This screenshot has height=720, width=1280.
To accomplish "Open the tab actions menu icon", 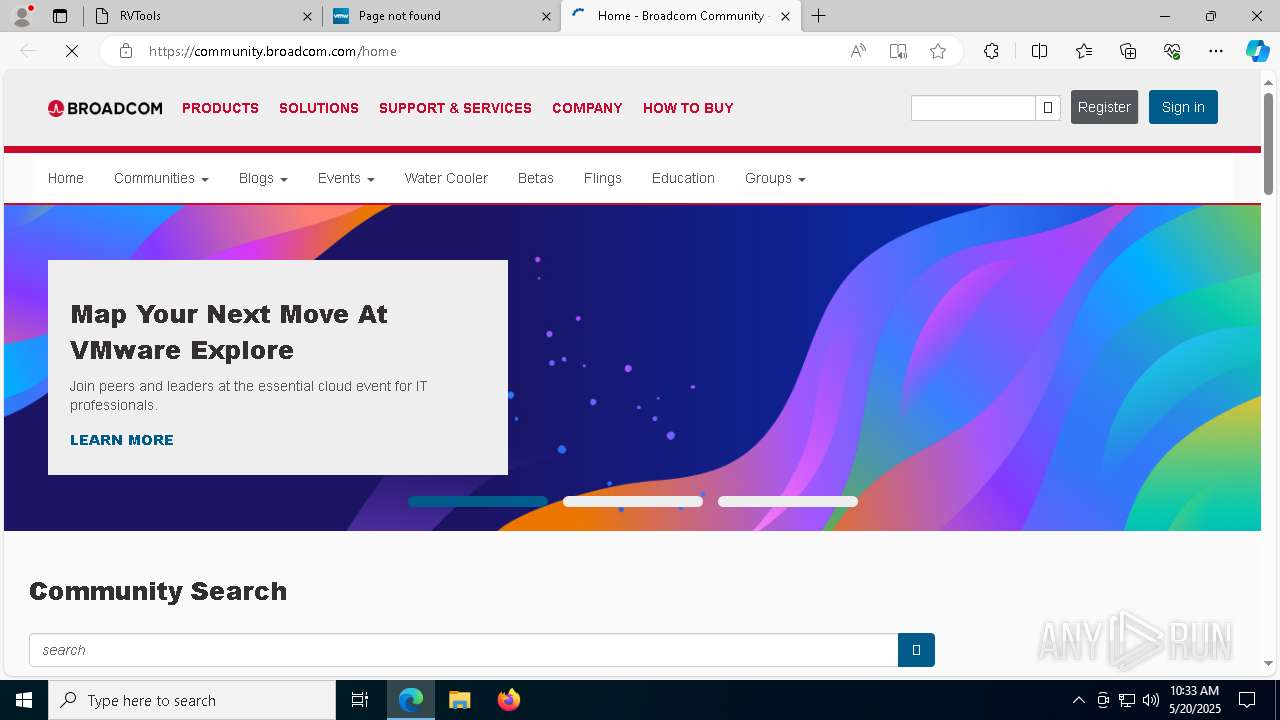I will point(60,16).
